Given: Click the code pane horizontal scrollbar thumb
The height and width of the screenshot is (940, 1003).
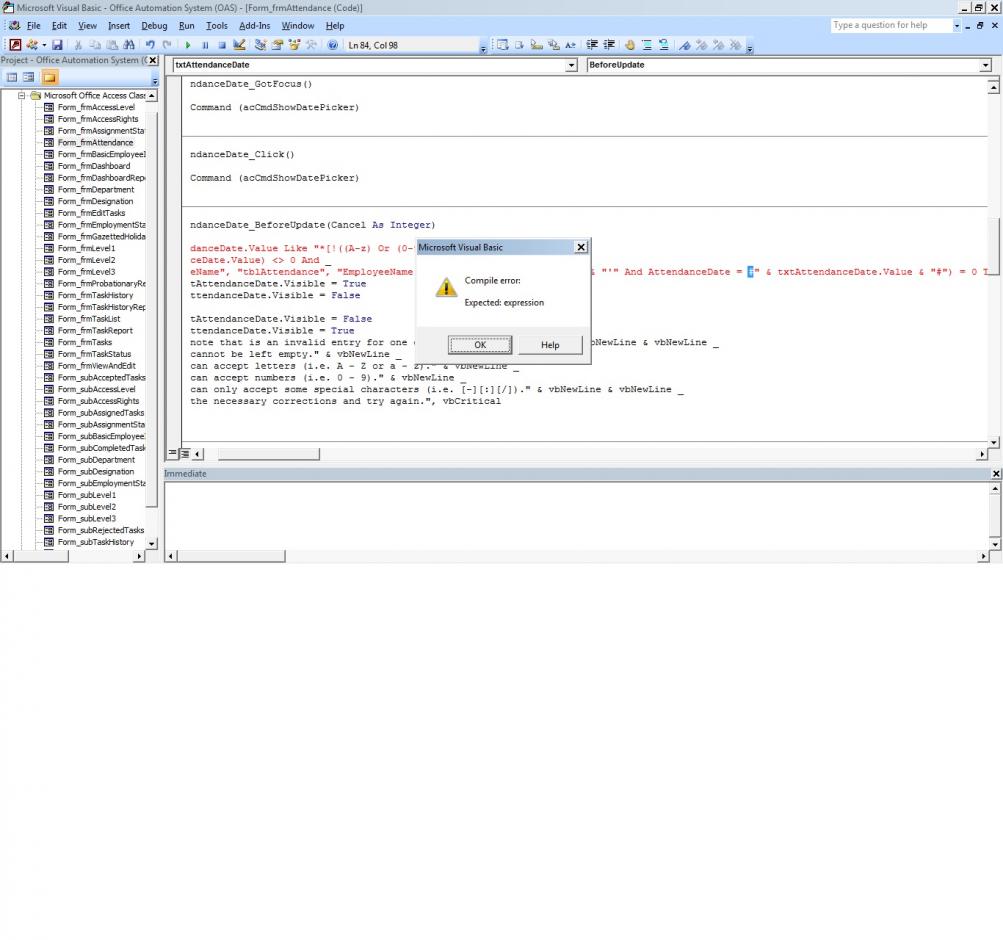Looking at the screenshot, I should click(x=269, y=454).
